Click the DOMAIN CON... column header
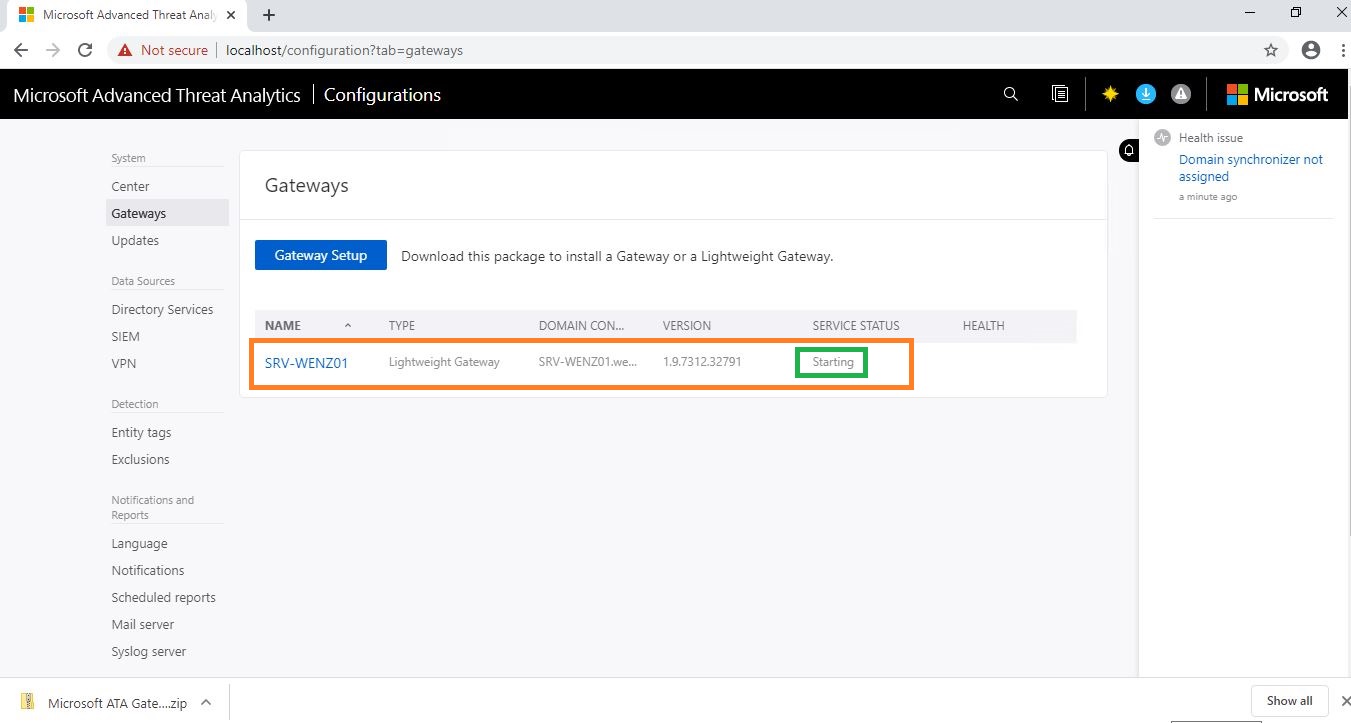This screenshot has width=1351, height=723. point(581,326)
